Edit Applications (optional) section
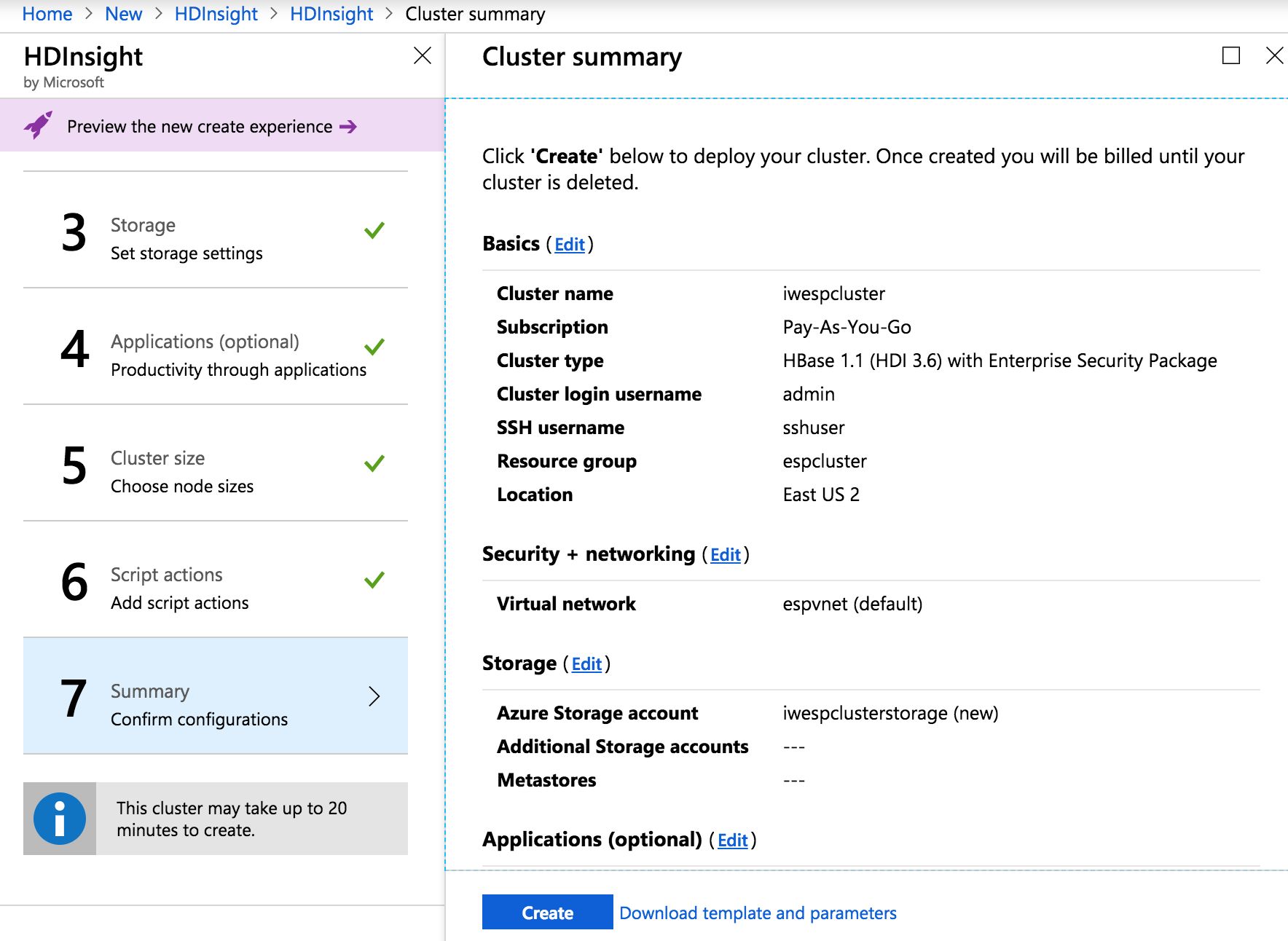This screenshot has height=941, width=1288. tap(733, 840)
